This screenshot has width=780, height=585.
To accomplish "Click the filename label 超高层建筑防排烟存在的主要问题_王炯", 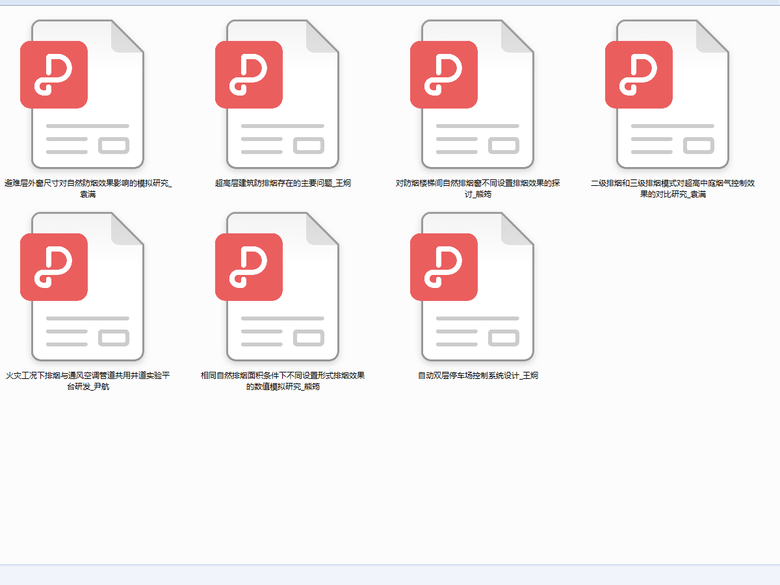I will [283, 183].
